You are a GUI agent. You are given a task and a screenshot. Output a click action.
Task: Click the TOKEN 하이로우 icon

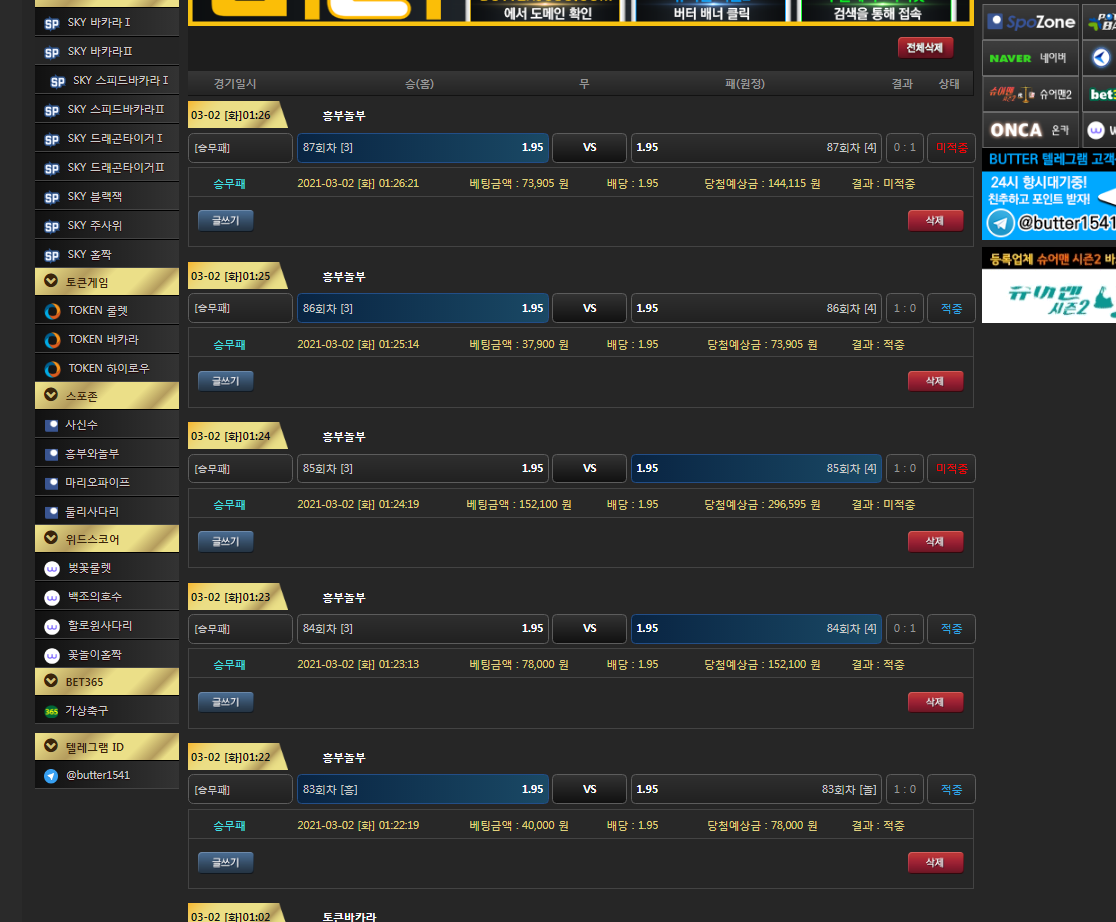[x=52, y=369]
